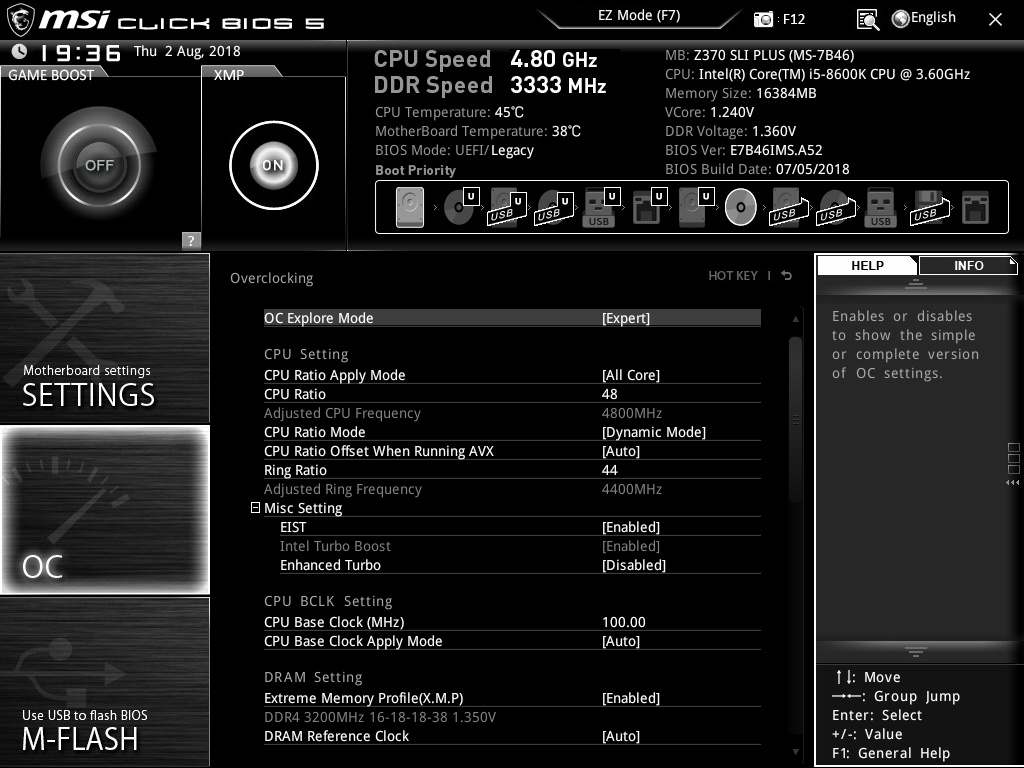Click the Boot Priority label
The image size is (1024, 768).
pos(415,170)
